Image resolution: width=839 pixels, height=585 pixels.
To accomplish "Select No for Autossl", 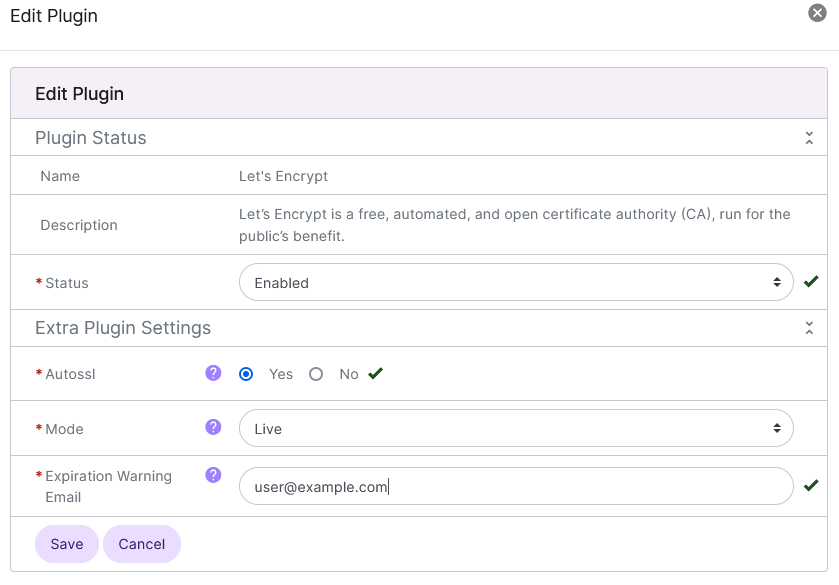I will pos(316,373).
